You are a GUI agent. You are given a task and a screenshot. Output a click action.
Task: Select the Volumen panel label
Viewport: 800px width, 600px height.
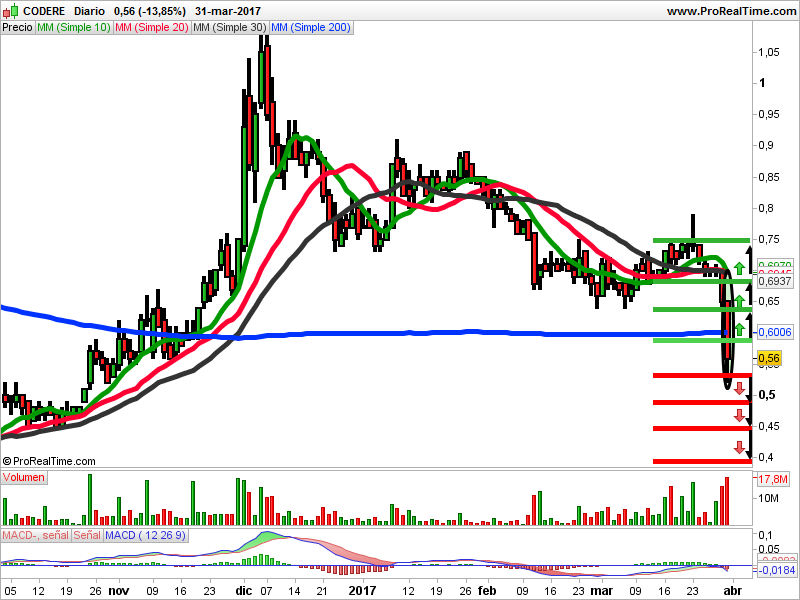click(24, 478)
